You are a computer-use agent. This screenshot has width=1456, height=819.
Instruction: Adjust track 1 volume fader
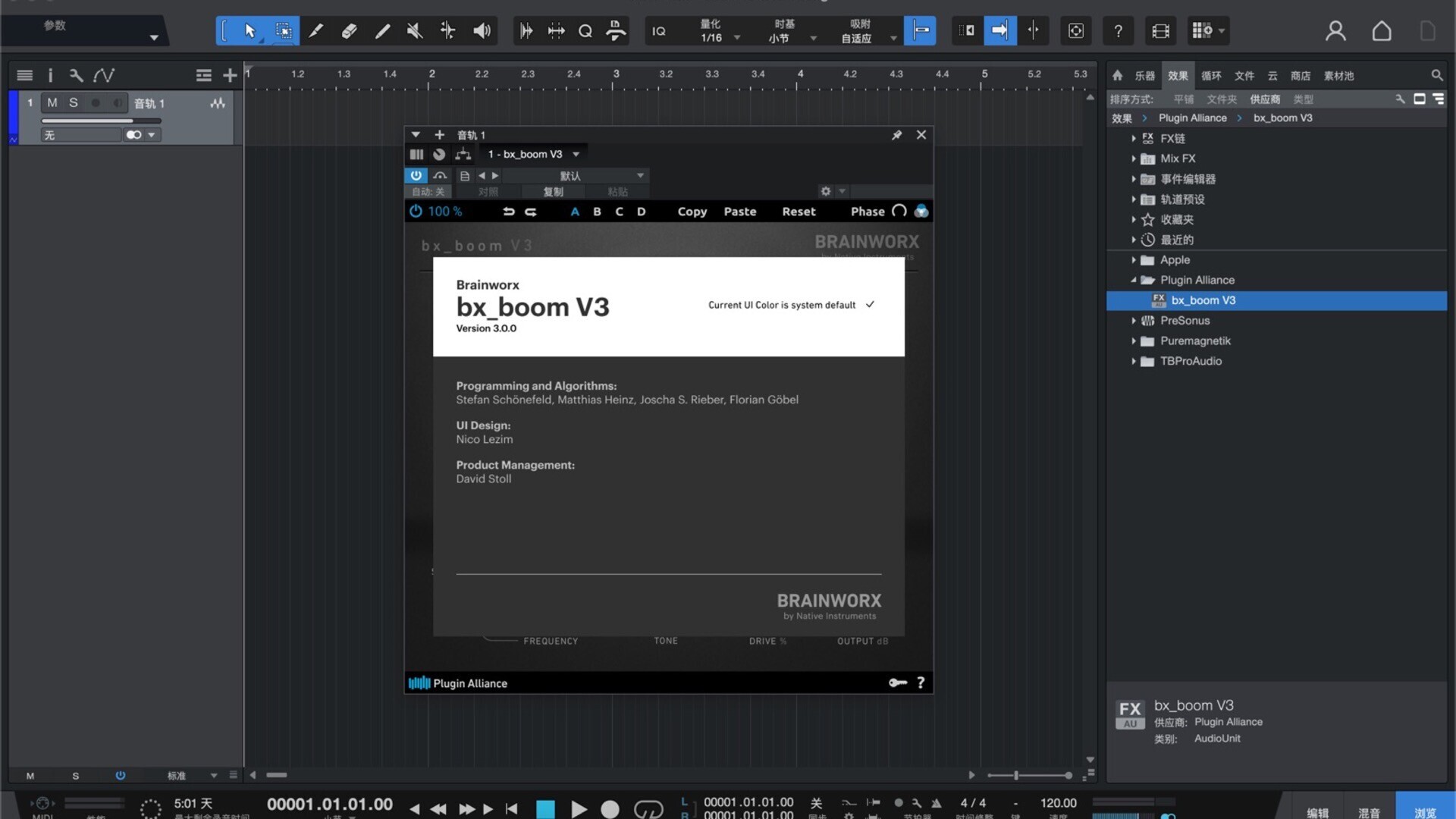pyautogui.click(x=101, y=121)
